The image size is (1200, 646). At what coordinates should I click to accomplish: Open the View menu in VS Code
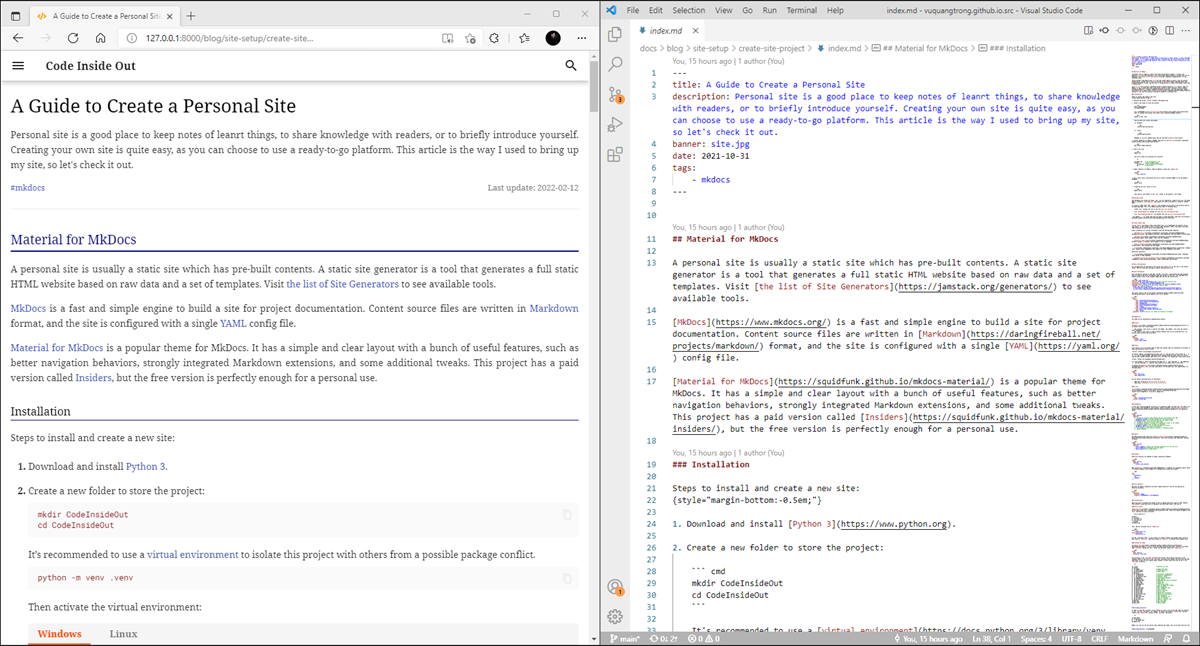point(722,10)
